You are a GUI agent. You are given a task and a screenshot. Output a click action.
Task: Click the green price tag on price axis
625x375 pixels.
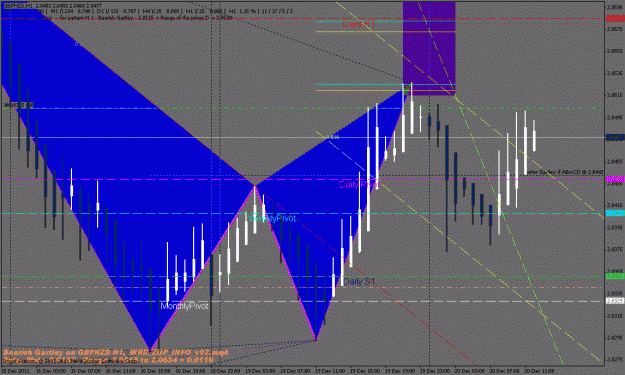click(x=615, y=276)
